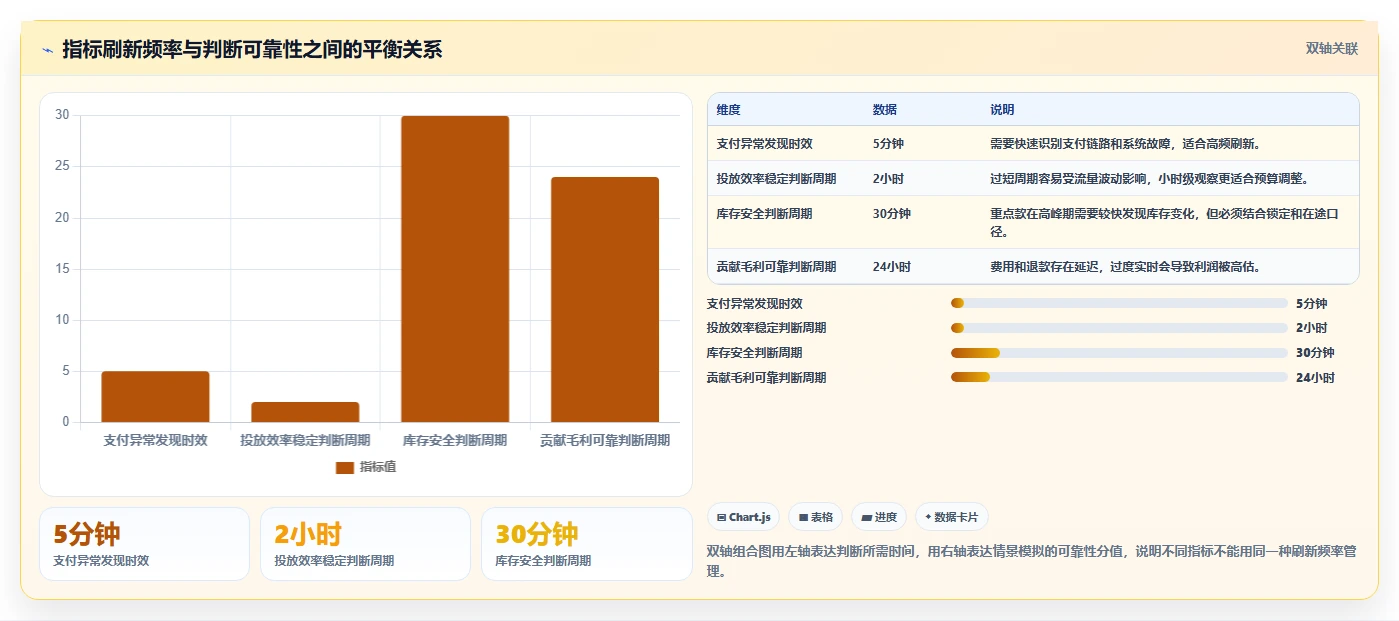Click the 双轴关联 badge
1399x621 pixels.
pyautogui.click(x=1331, y=48)
